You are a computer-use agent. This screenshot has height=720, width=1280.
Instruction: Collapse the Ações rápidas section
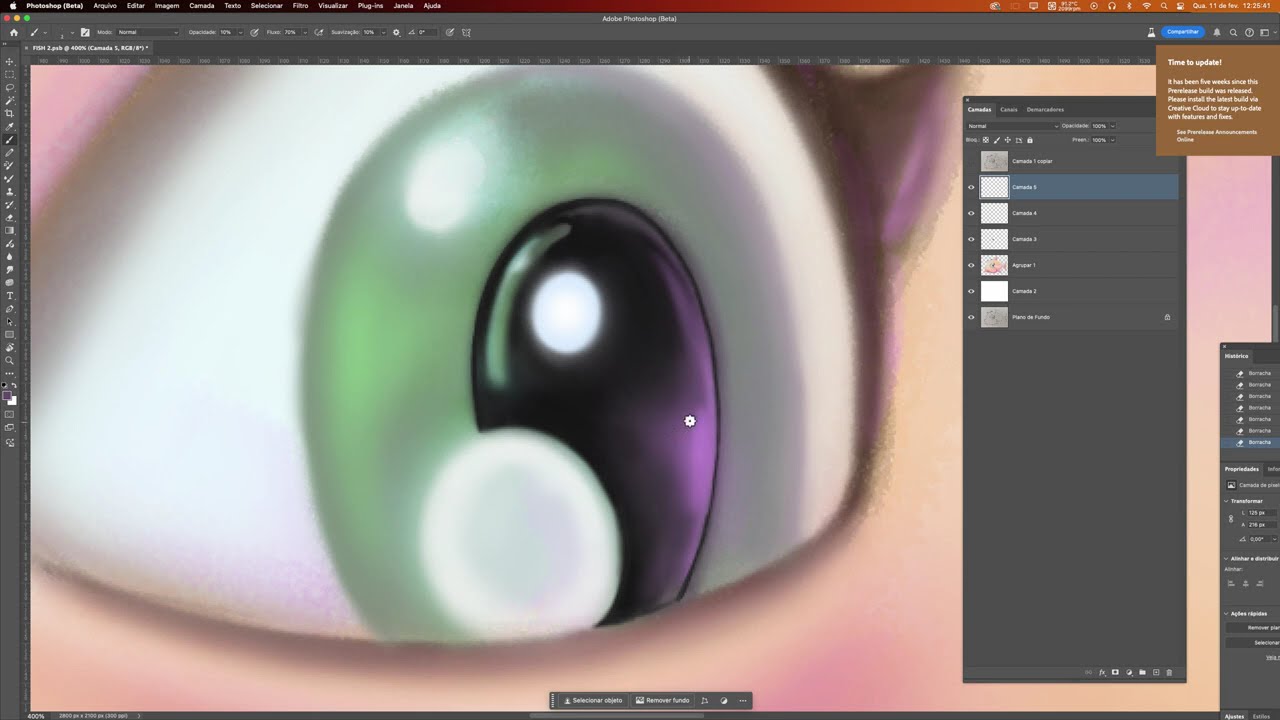[x=1227, y=613]
